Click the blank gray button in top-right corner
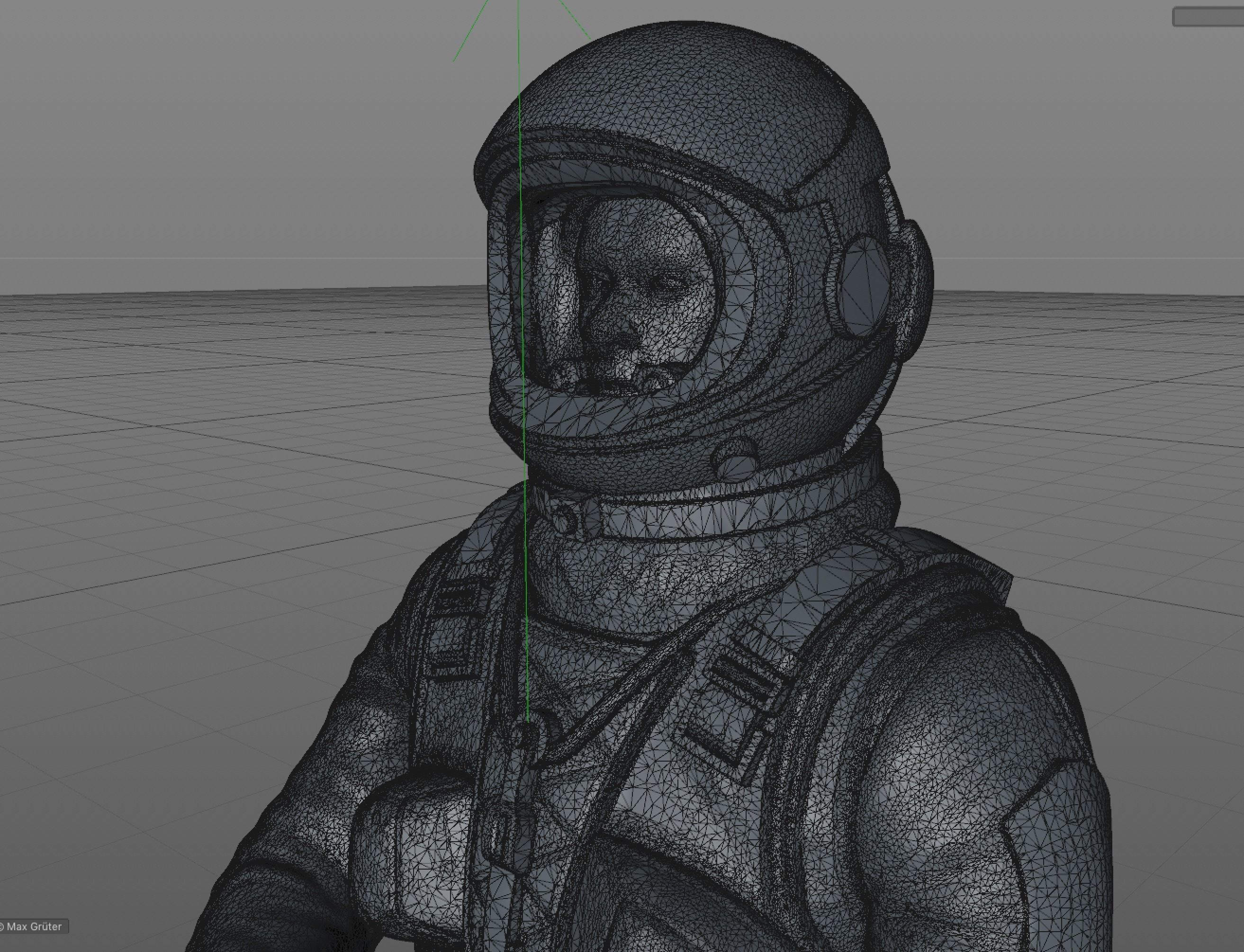1244x952 pixels. pyautogui.click(x=1208, y=17)
